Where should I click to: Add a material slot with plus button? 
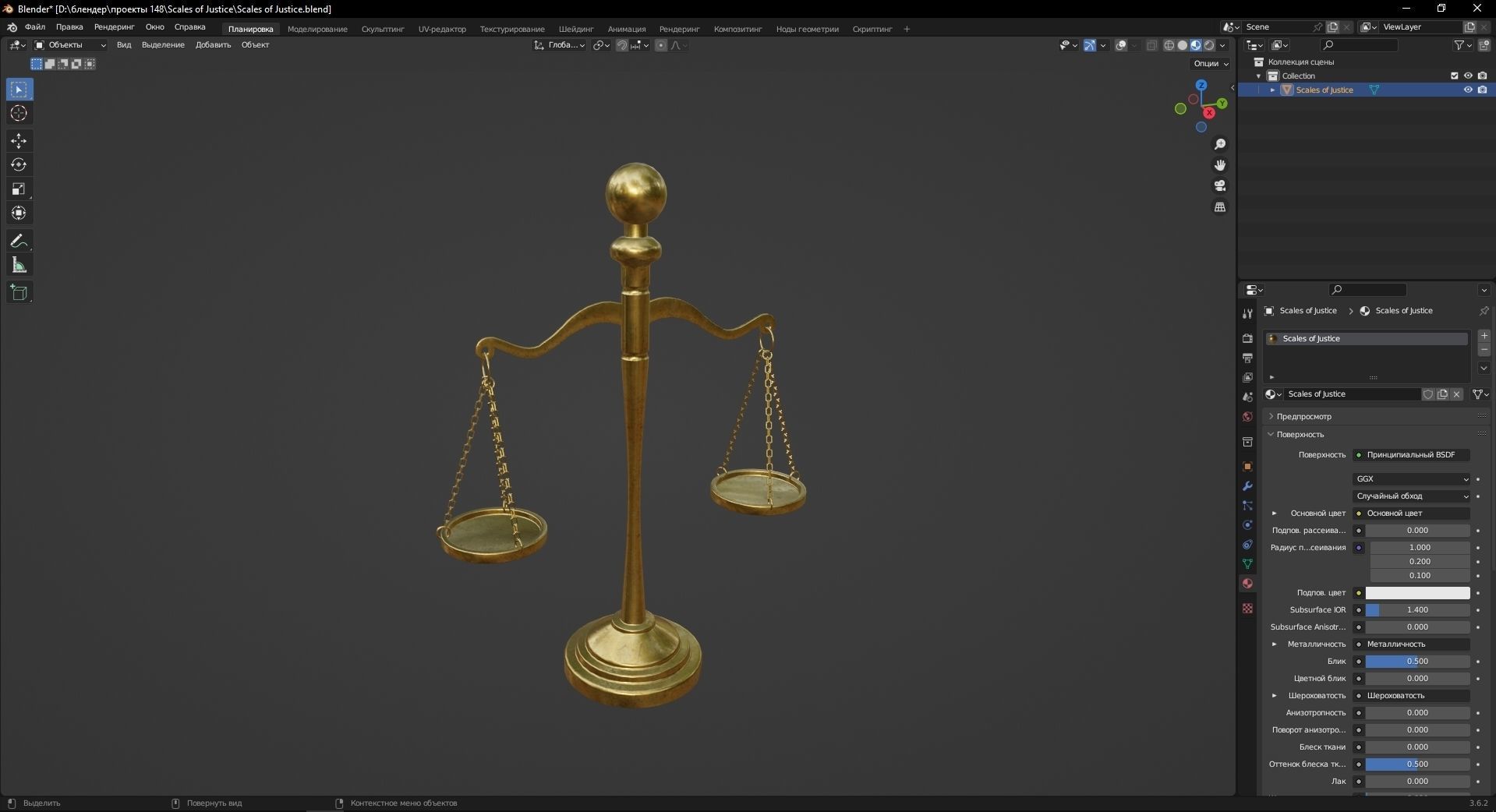[1484, 336]
